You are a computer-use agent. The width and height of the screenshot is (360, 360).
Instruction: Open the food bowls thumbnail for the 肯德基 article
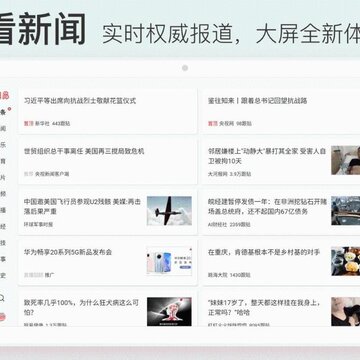point(346,261)
